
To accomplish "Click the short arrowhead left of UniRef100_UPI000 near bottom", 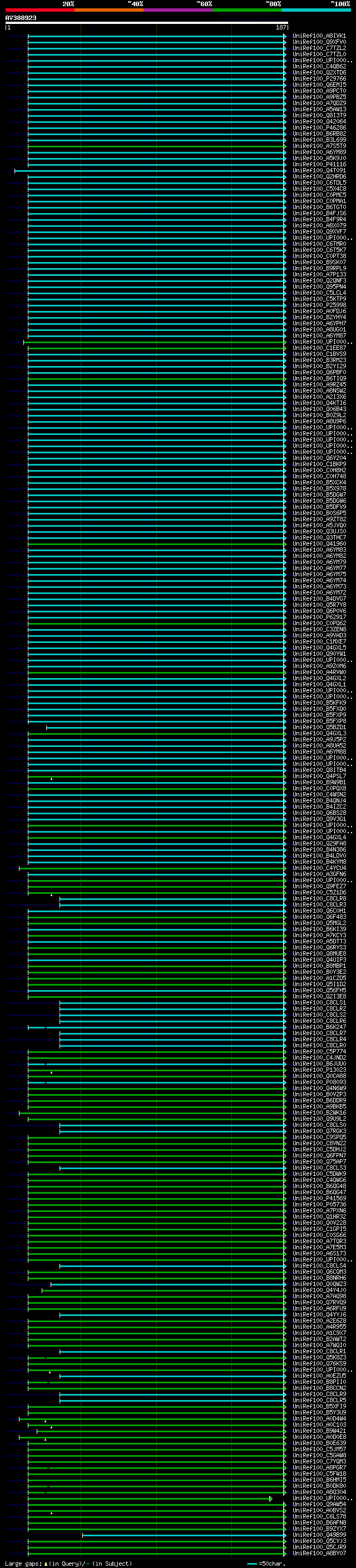I will pyautogui.click(x=271, y=1498).
